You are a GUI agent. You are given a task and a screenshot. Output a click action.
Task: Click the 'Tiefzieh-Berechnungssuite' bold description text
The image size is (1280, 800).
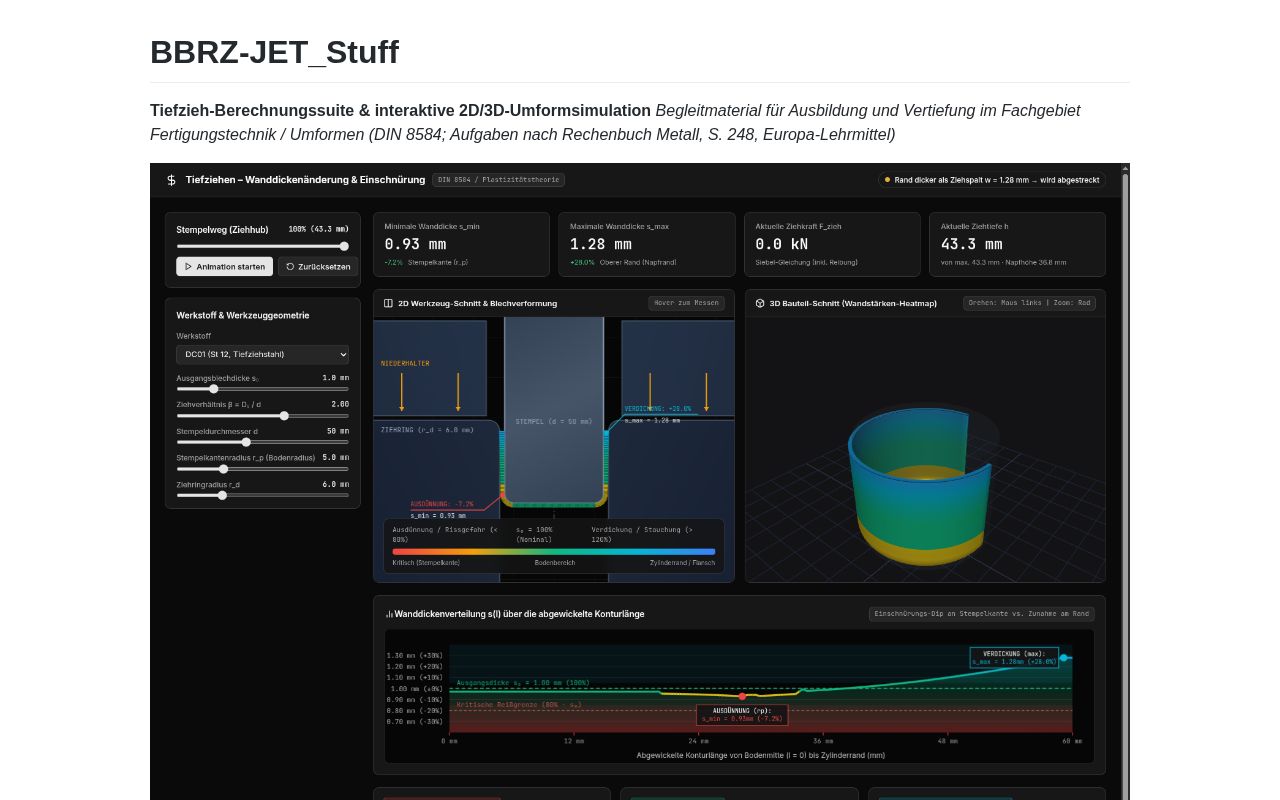(x=400, y=111)
